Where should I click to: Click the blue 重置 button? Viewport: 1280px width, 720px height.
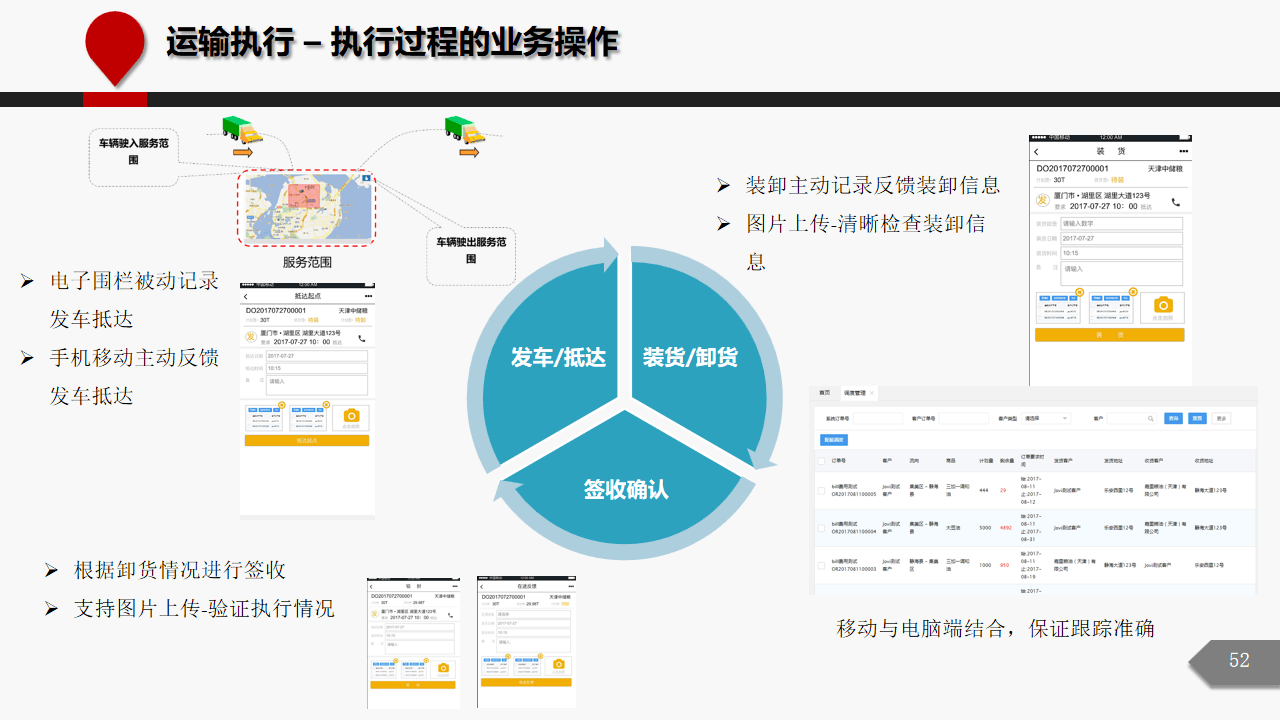click(x=1198, y=418)
